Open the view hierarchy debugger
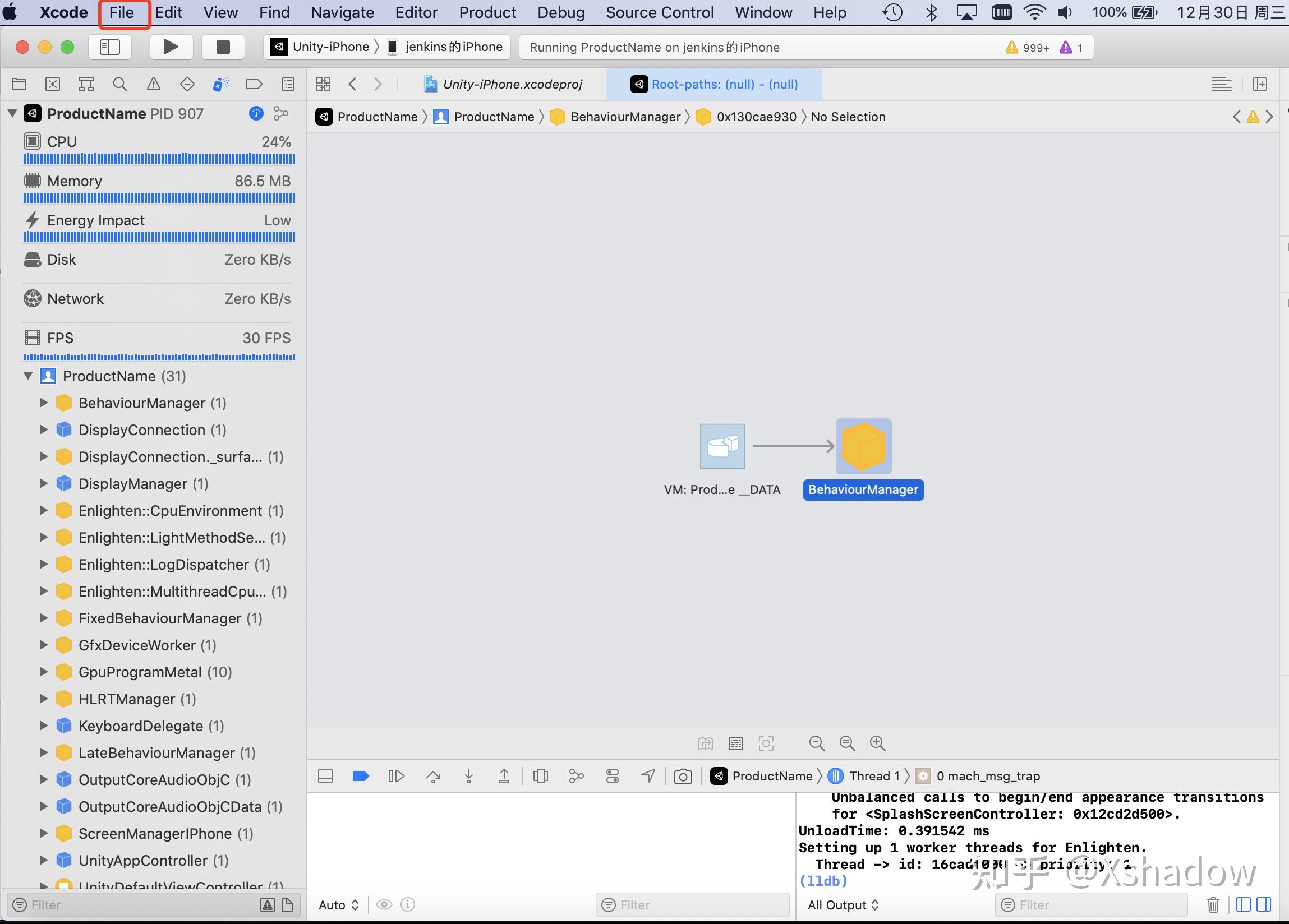The height and width of the screenshot is (924, 1289). (541, 776)
